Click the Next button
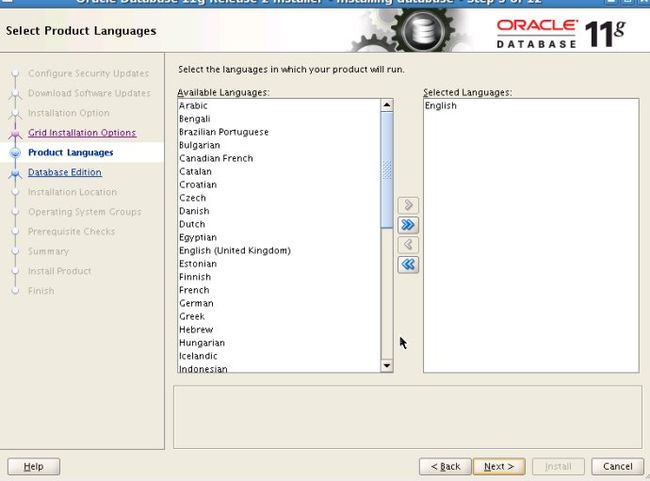This screenshot has width=650, height=481. 499,466
